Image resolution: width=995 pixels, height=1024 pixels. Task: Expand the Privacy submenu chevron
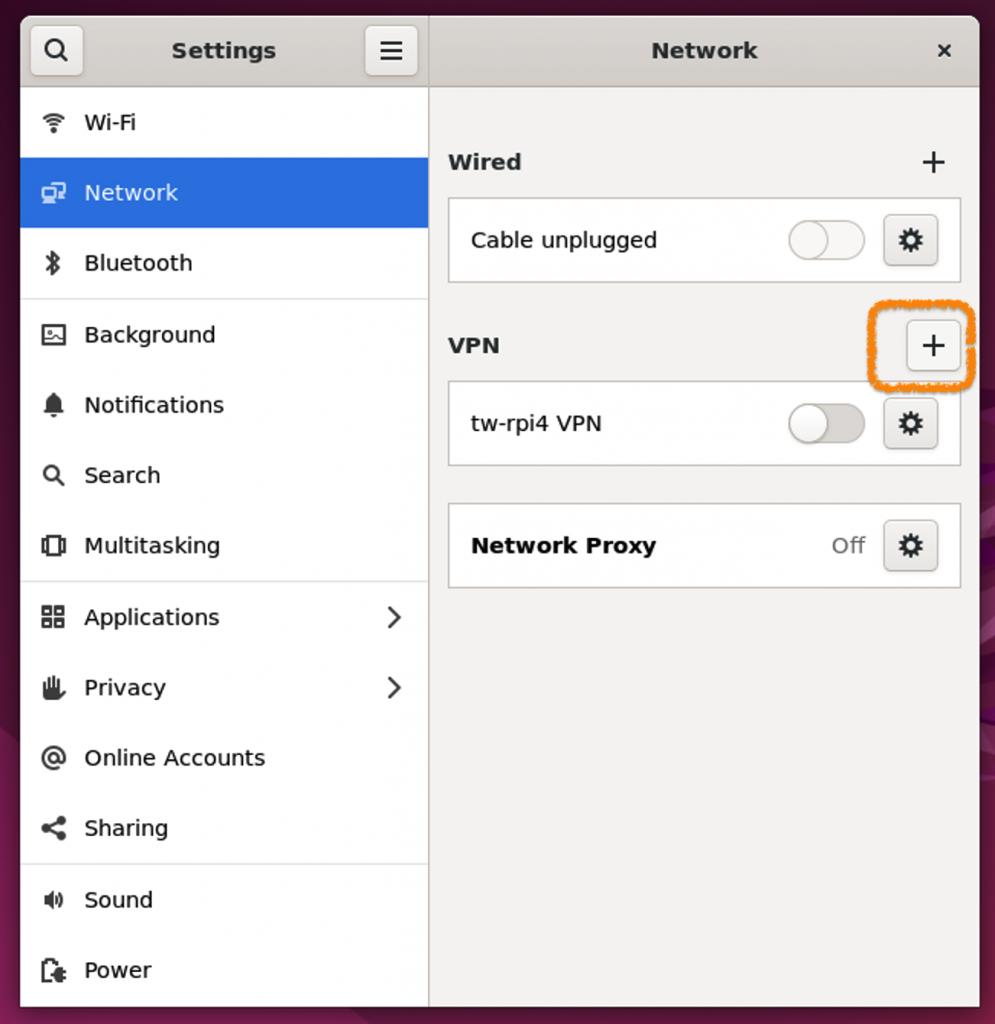pyautogui.click(x=394, y=687)
